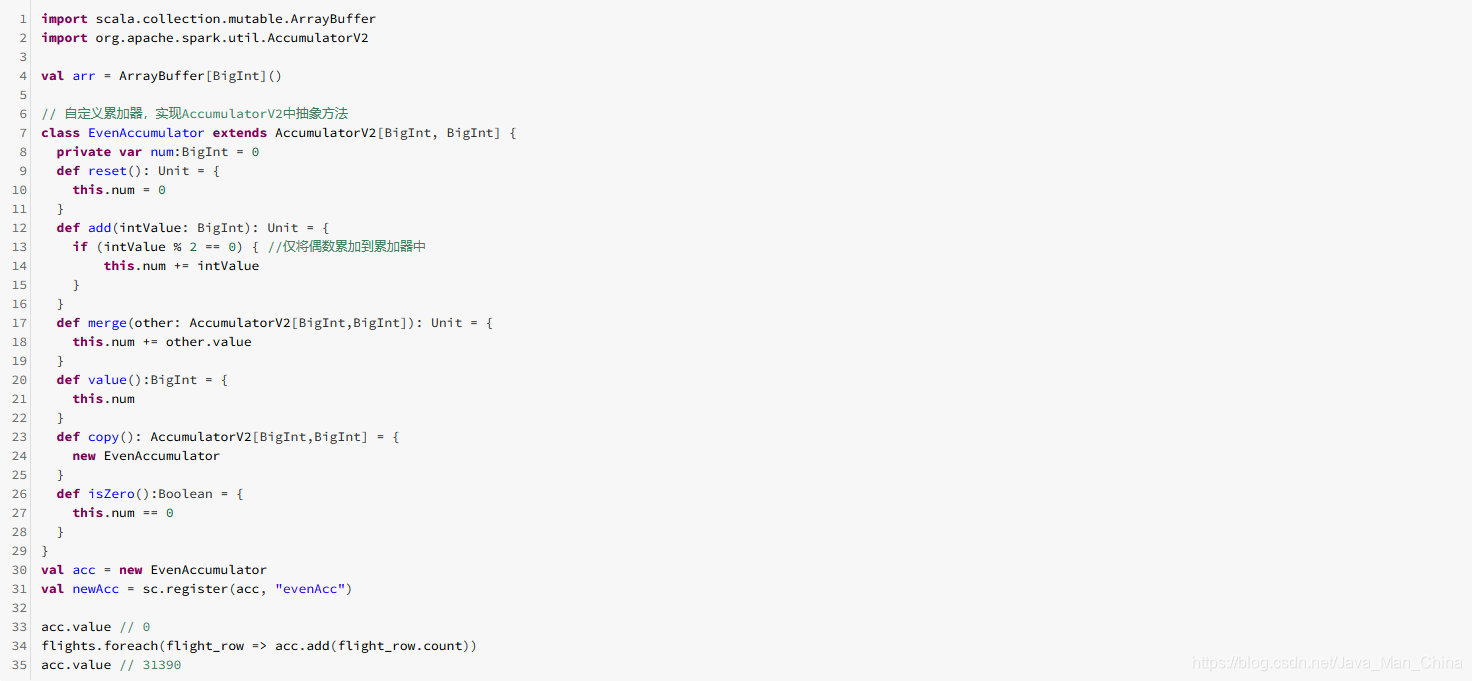
Task: Click the flights.foreach statement
Action: click(259, 646)
